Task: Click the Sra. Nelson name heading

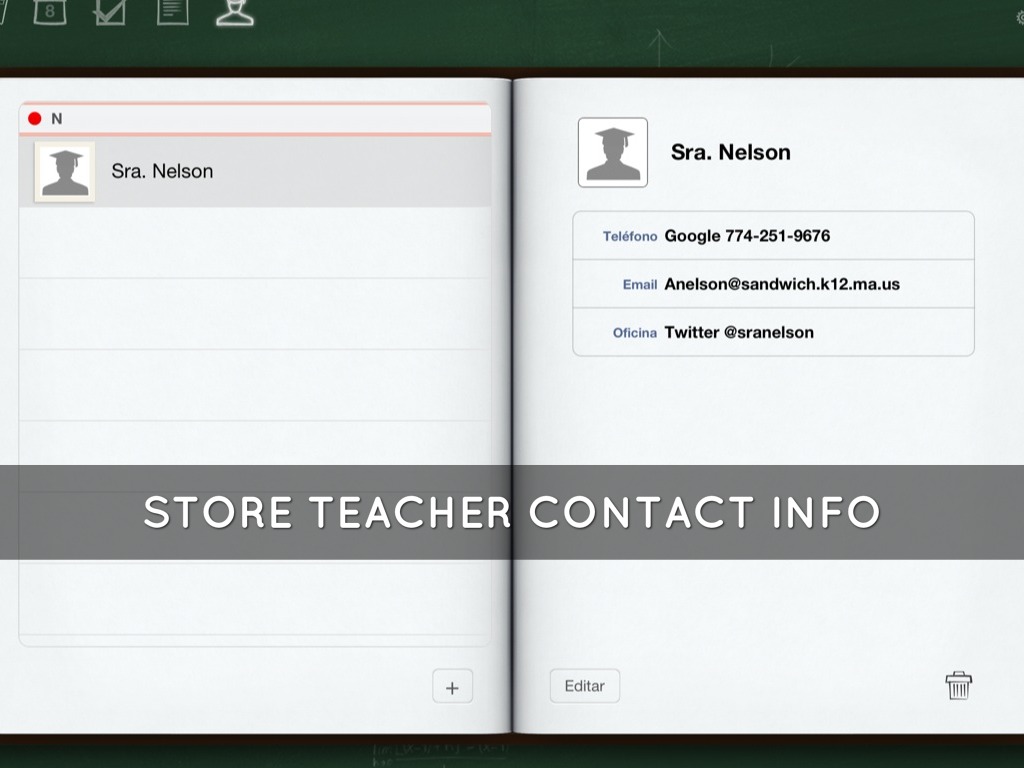Action: pyautogui.click(x=730, y=152)
